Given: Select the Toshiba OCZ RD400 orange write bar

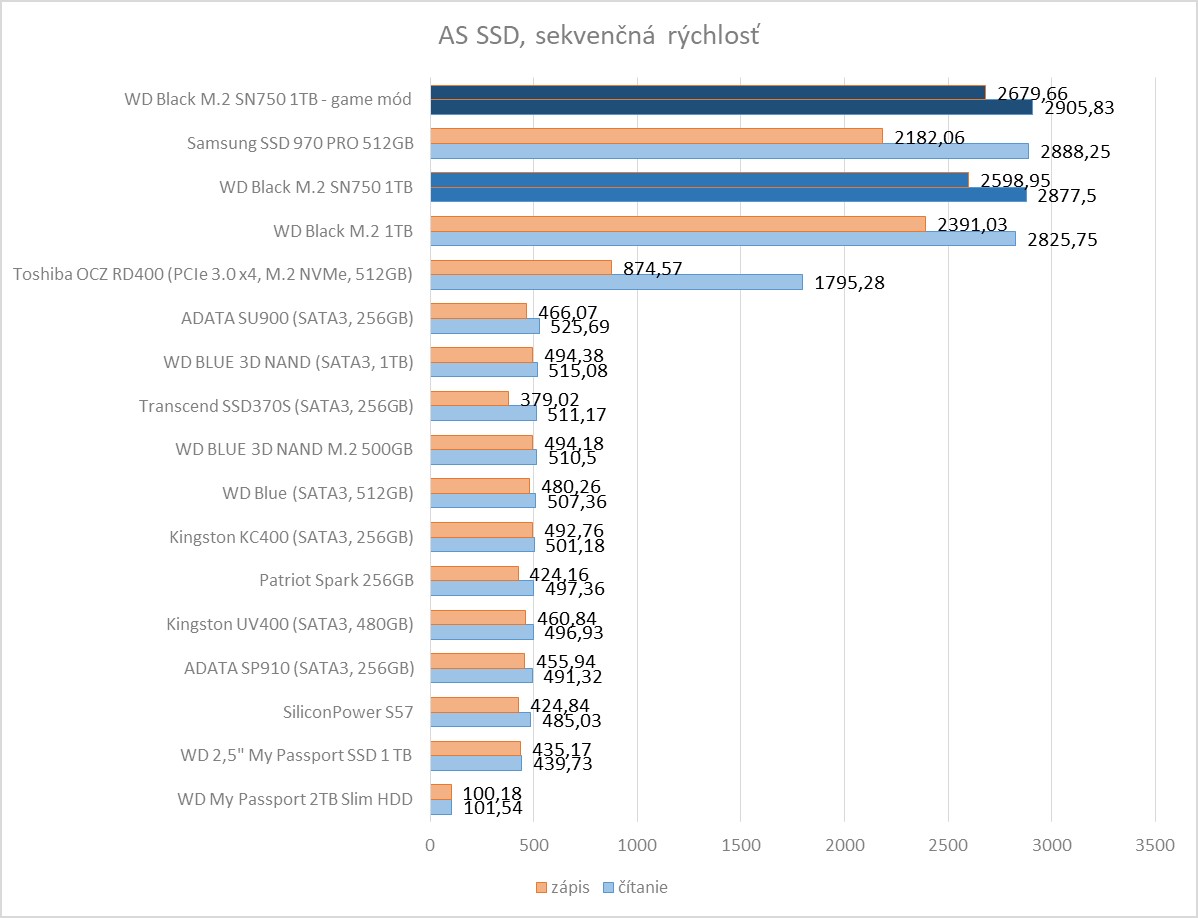Looking at the screenshot, I should [521, 267].
